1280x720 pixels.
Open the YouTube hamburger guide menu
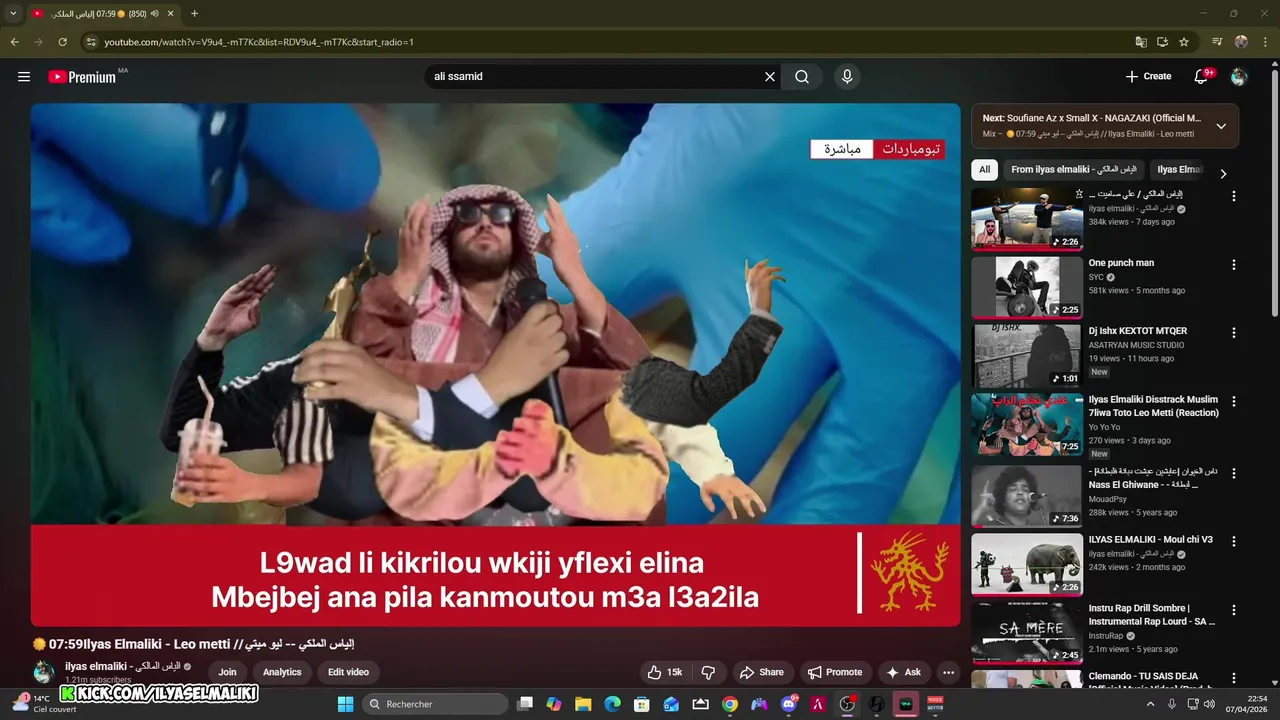click(x=24, y=76)
